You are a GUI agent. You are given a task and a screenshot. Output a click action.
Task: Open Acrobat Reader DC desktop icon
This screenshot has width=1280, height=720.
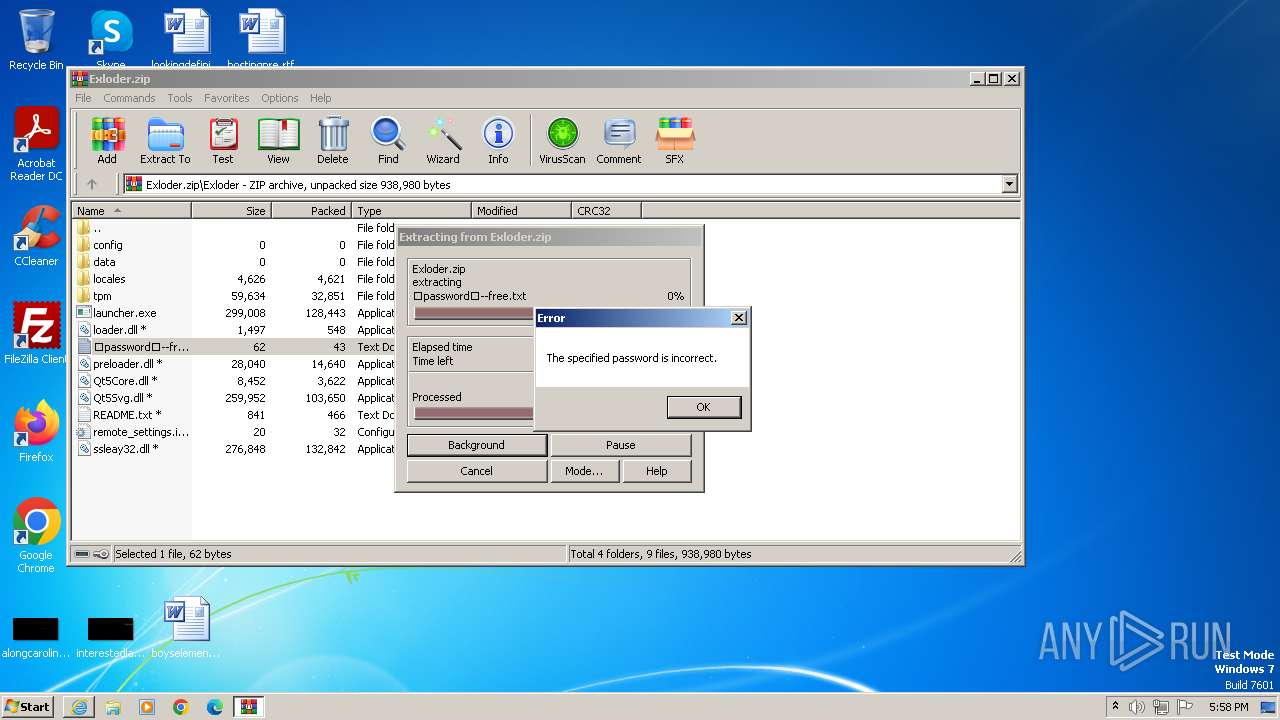click(x=36, y=145)
